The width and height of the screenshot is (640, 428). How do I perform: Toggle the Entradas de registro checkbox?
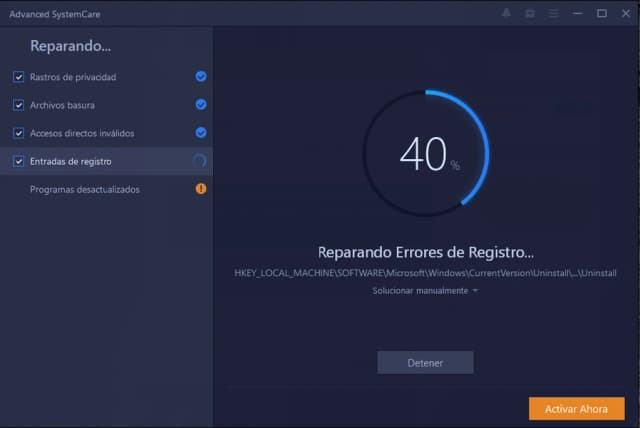coord(18,161)
